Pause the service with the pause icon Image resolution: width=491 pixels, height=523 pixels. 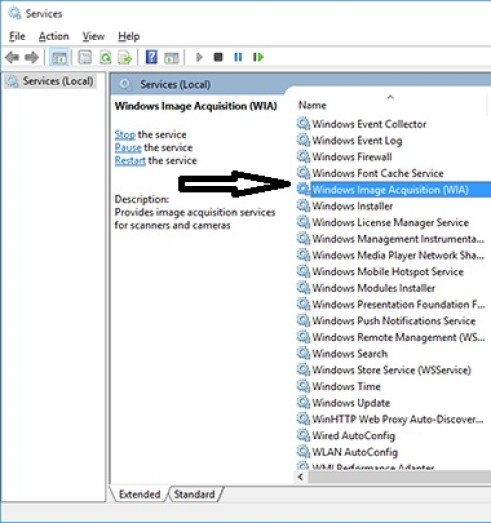pyautogui.click(x=238, y=57)
